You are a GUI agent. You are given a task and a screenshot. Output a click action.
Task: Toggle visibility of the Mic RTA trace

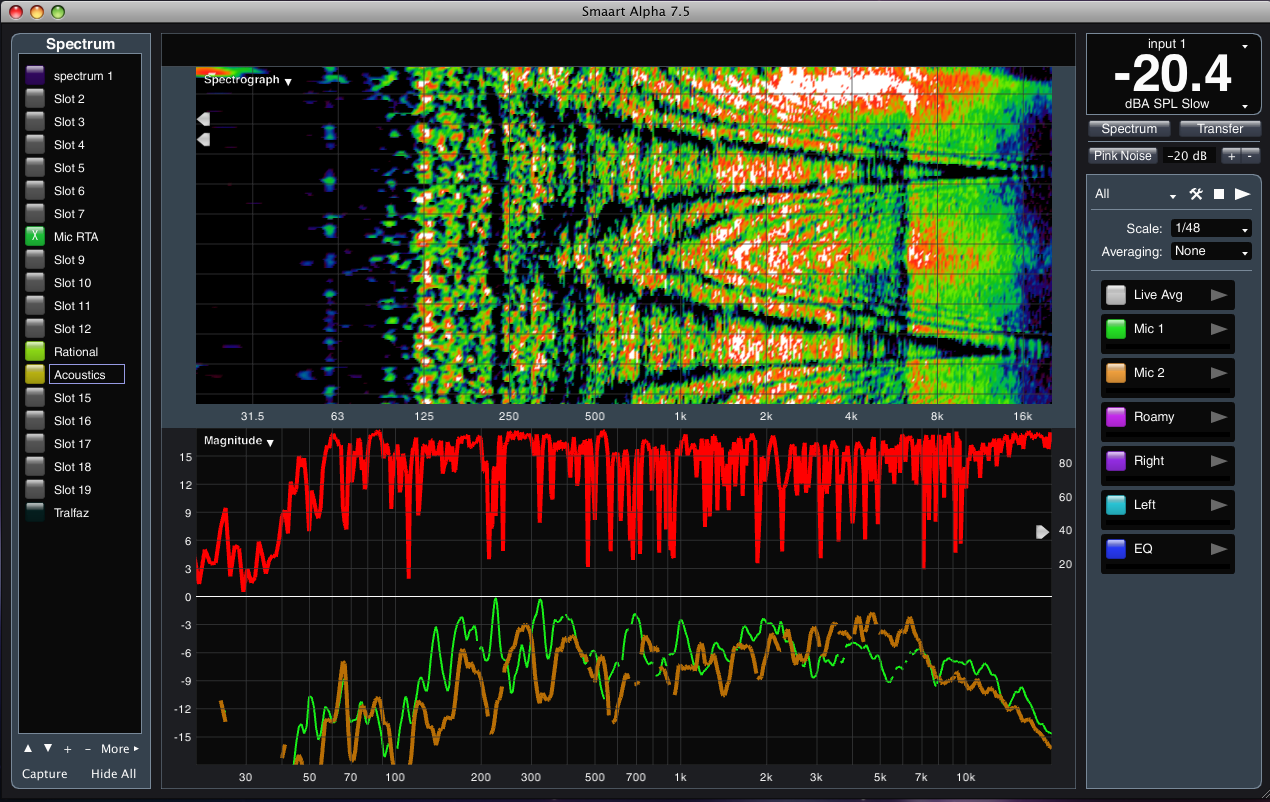36,237
